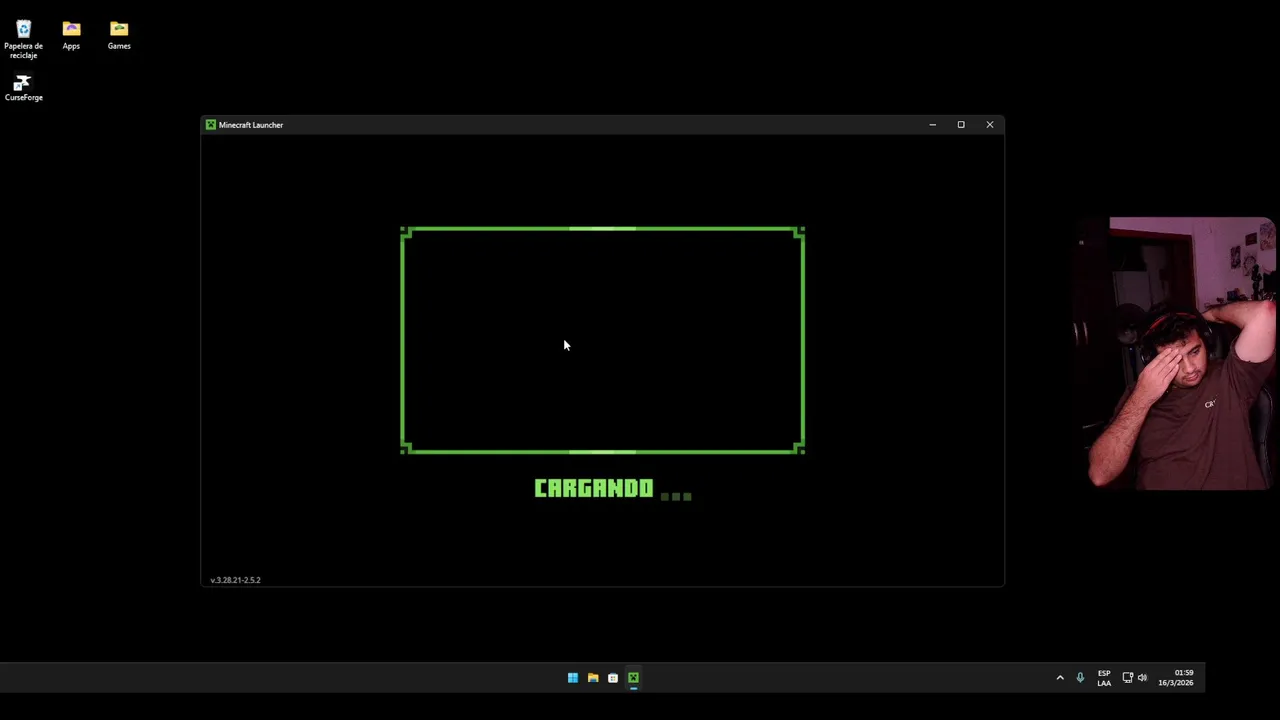
Task: Click the Minecraft Launcher title text
Action: click(251, 125)
